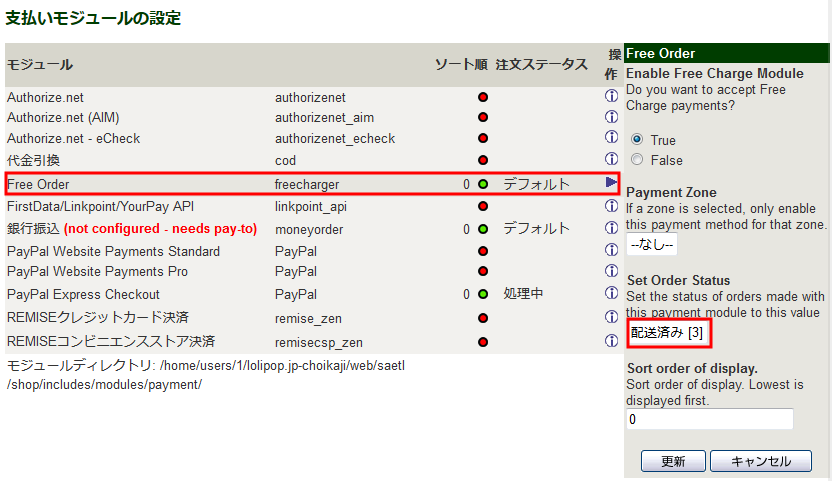
Task: Open info icon for PayPal Express Checkout
Action: point(611,293)
